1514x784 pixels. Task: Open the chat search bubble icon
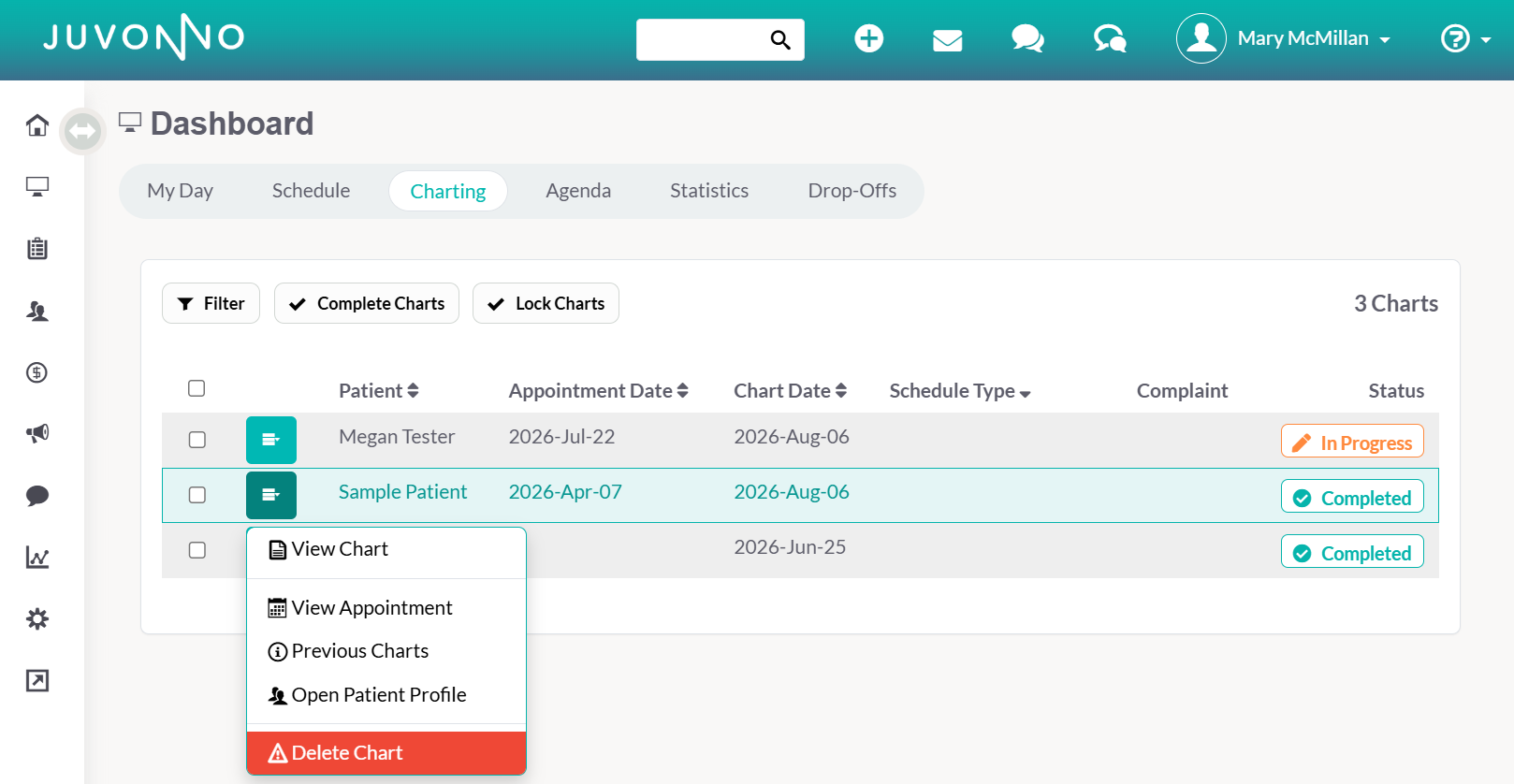click(x=1110, y=38)
